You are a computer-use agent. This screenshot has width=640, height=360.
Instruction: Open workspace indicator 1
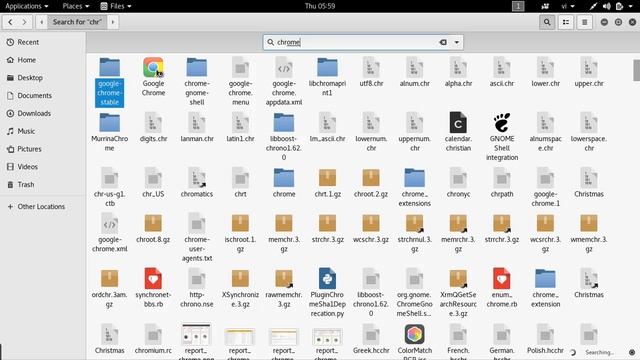point(518,6)
